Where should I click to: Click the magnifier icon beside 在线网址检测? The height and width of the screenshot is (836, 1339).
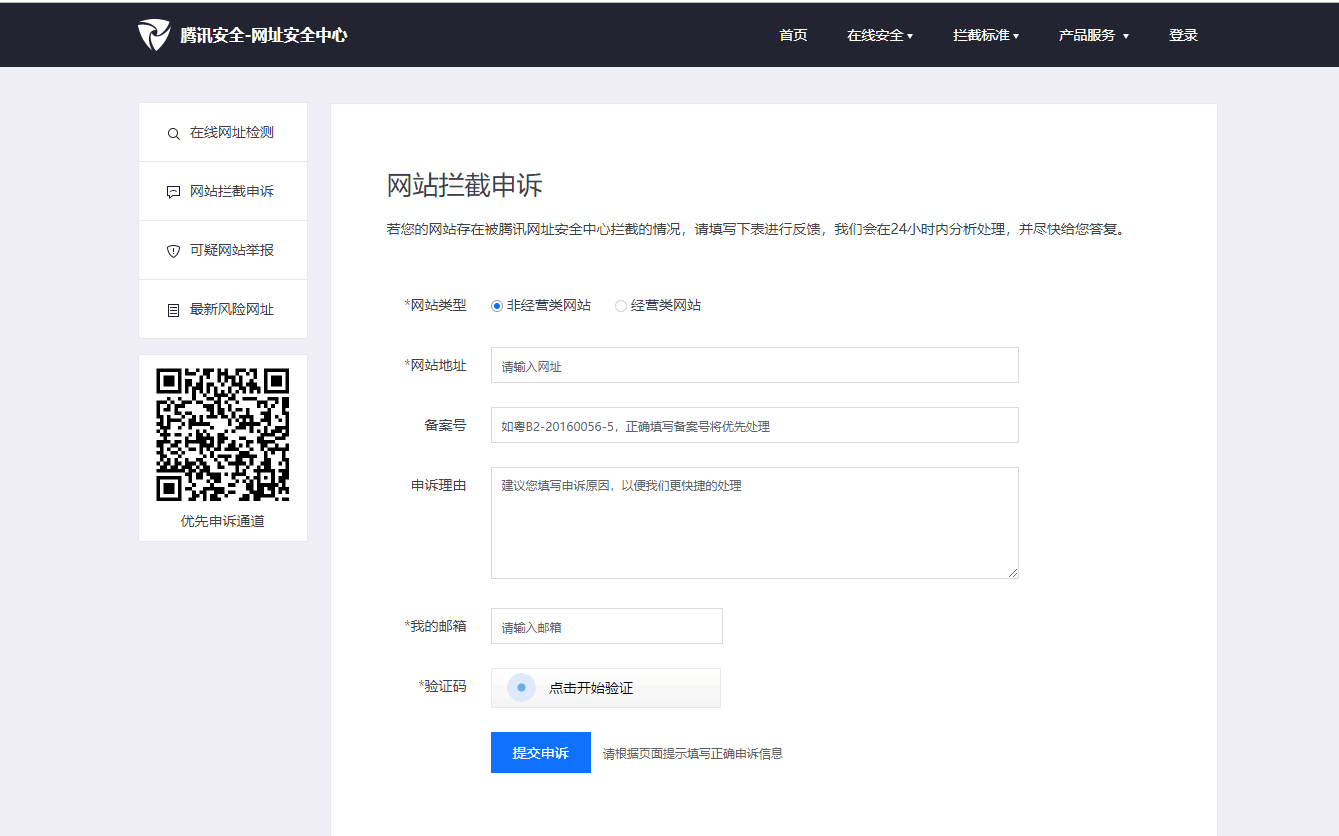pyautogui.click(x=174, y=133)
